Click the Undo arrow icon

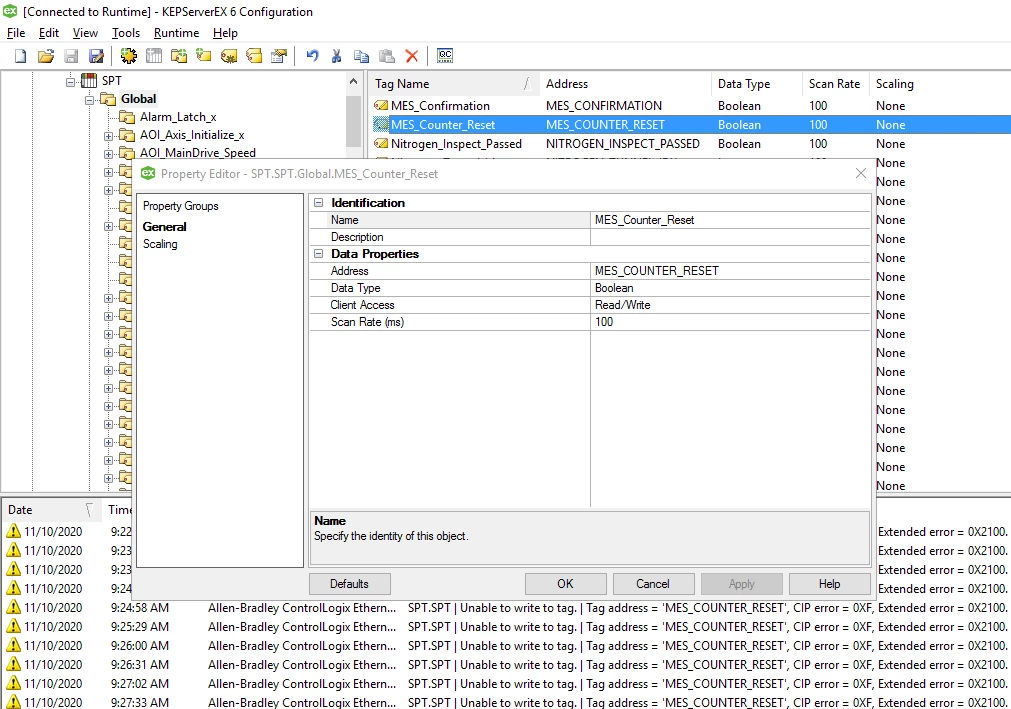pos(312,56)
